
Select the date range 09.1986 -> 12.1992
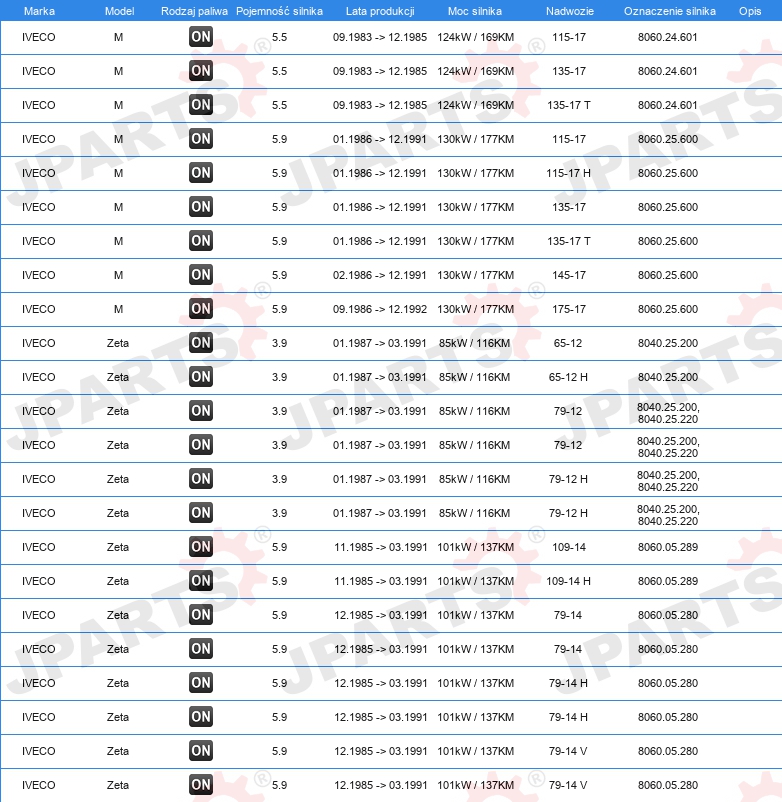pos(379,309)
